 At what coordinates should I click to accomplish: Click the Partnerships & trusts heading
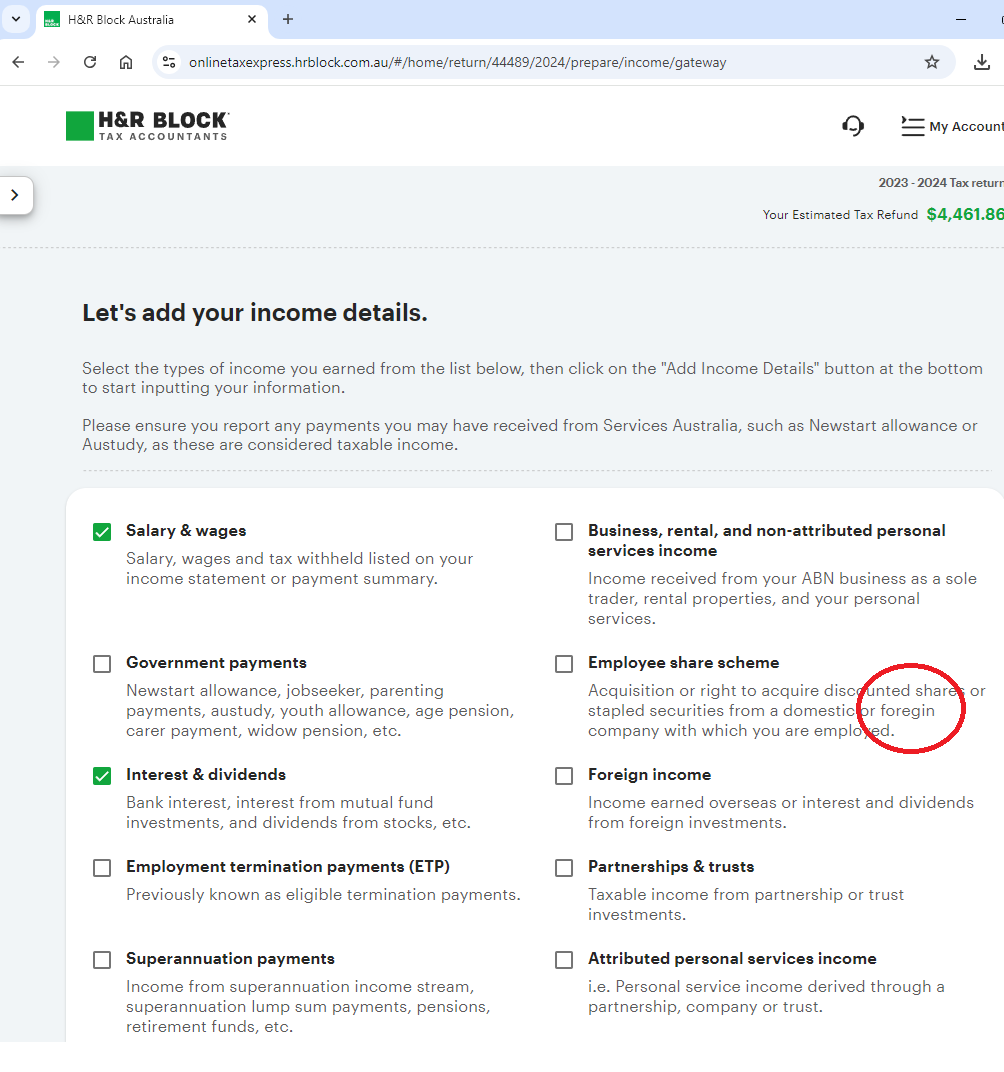coord(671,866)
